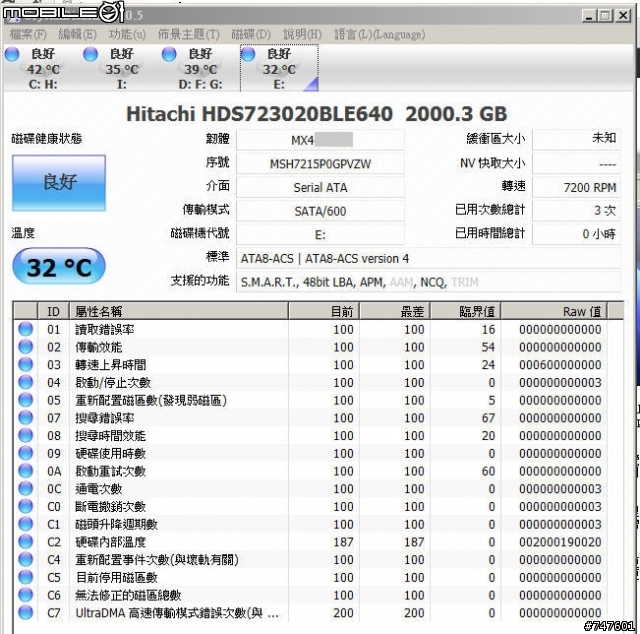The width and height of the screenshot is (640, 634).
Task: Click the 32 °C temperature indicator
Action: (x=59, y=266)
